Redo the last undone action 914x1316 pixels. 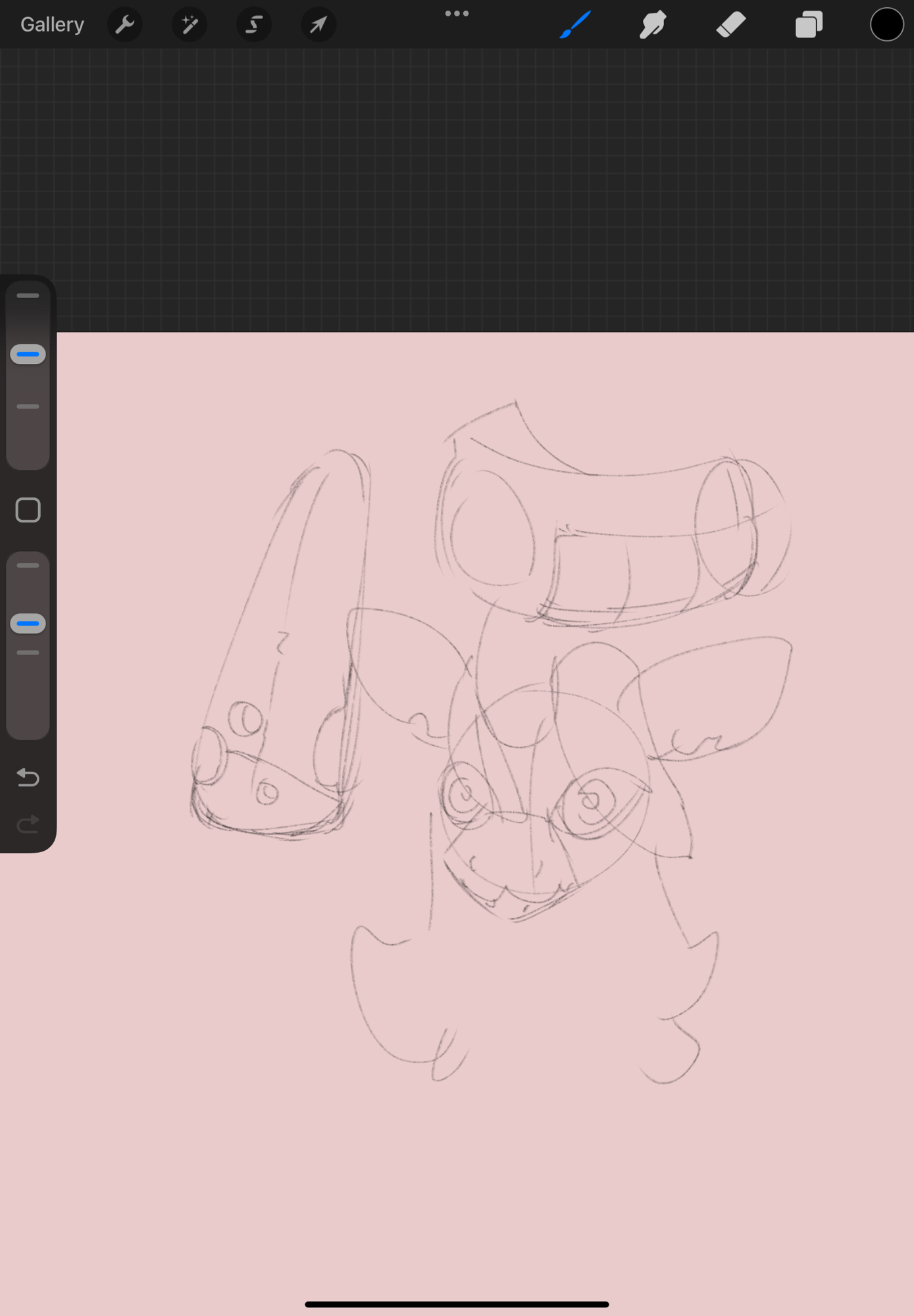pyautogui.click(x=28, y=824)
